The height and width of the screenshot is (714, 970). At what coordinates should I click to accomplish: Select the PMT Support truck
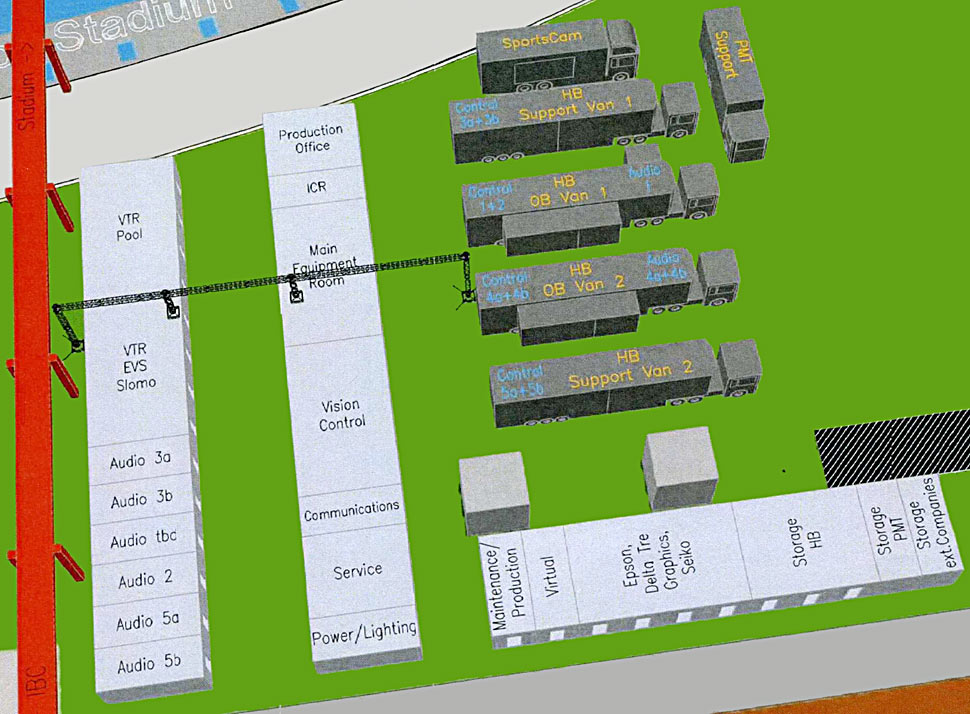(730, 58)
